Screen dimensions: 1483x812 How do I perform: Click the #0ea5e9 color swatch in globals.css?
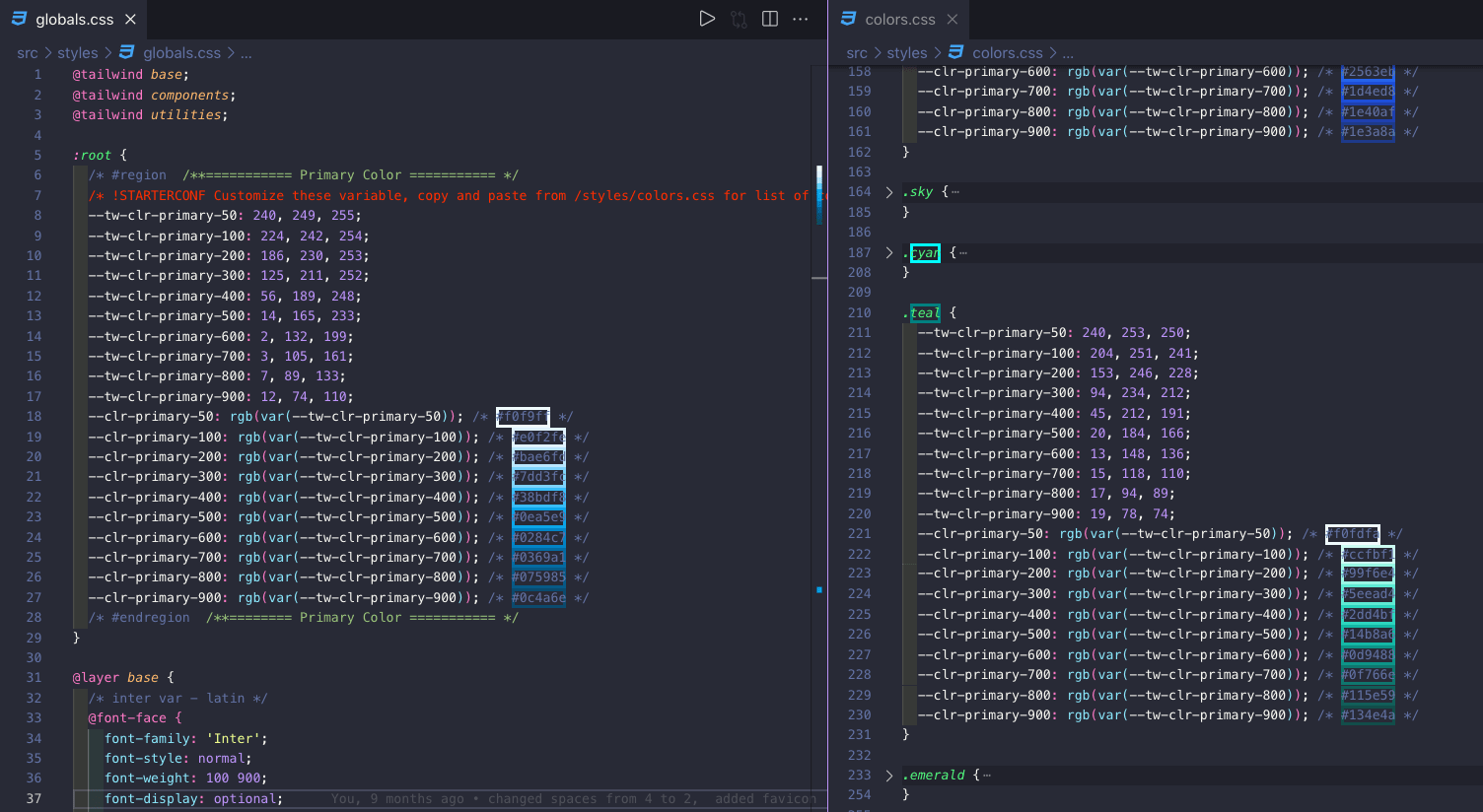[538, 517]
